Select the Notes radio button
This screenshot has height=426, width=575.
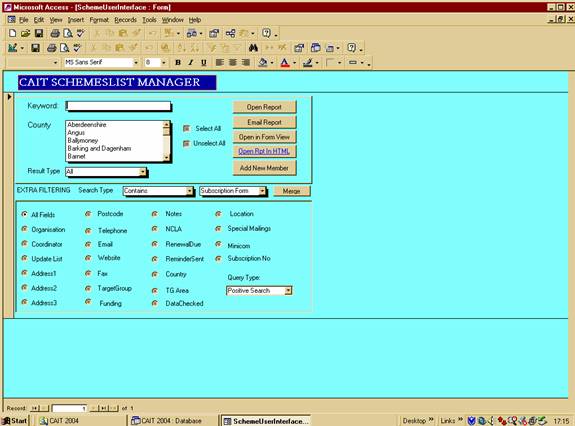coord(155,214)
